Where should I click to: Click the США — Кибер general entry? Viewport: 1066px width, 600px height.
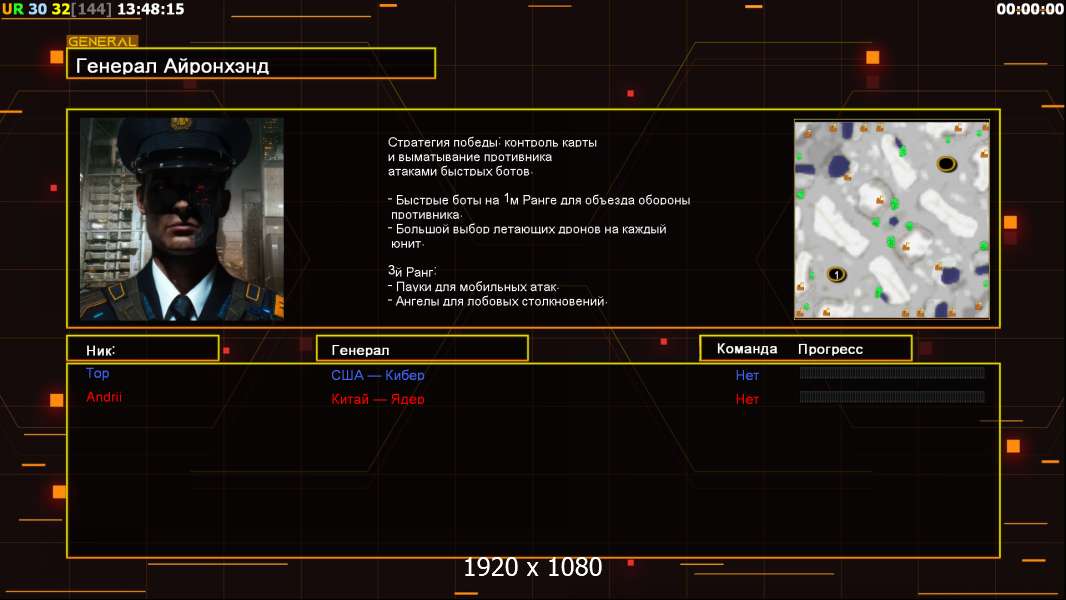[378, 375]
